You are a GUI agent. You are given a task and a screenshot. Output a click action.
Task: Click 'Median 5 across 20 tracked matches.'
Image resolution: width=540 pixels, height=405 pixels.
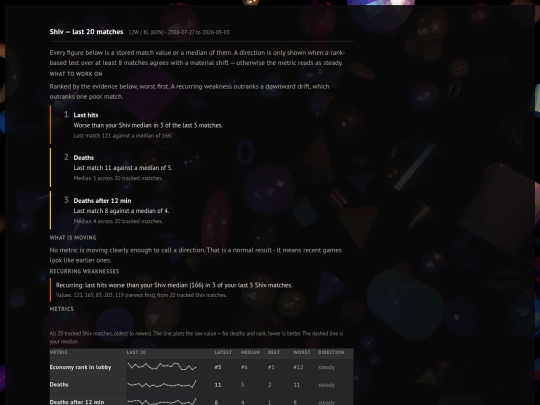(x=118, y=178)
